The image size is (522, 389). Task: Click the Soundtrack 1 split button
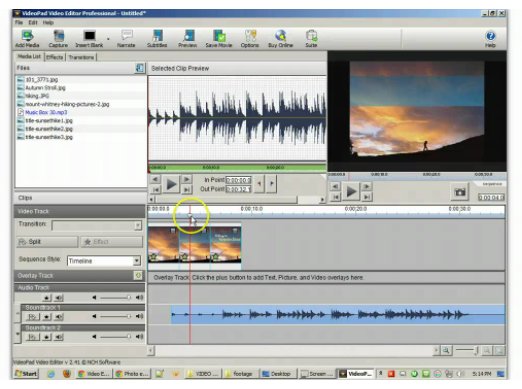click(x=32, y=317)
